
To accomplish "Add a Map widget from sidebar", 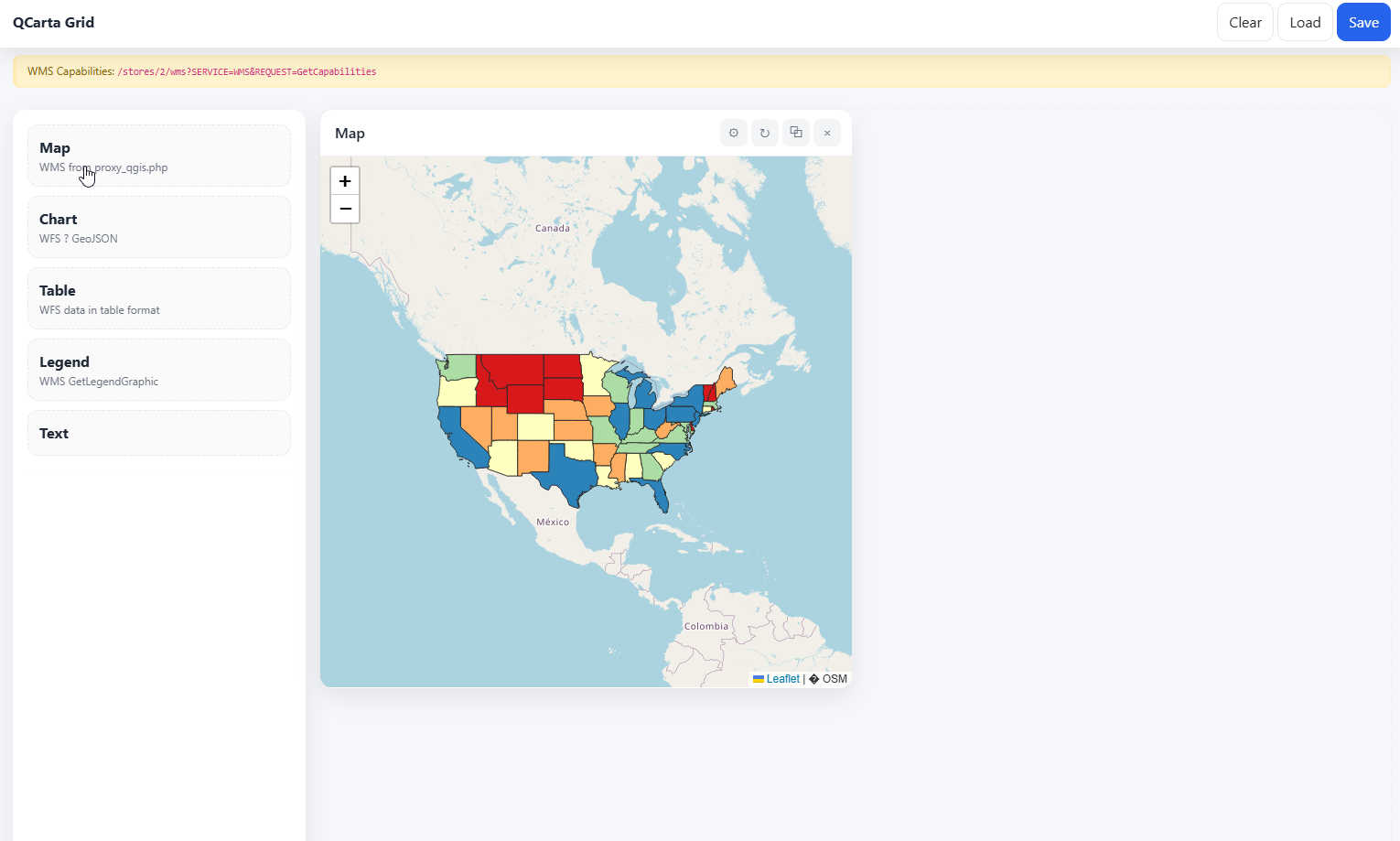I will pyautogui.click(x=159, y=156).
